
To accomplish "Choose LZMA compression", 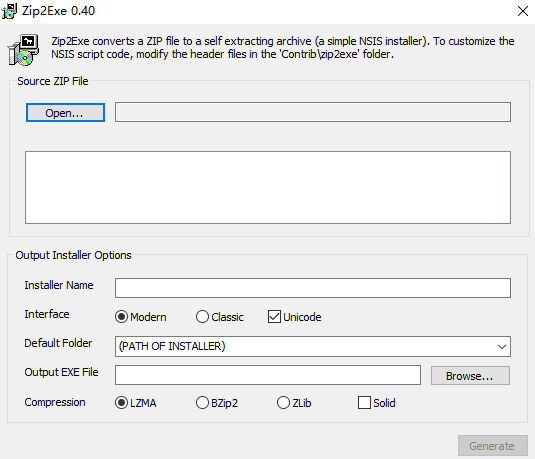I will coord(136,403).
